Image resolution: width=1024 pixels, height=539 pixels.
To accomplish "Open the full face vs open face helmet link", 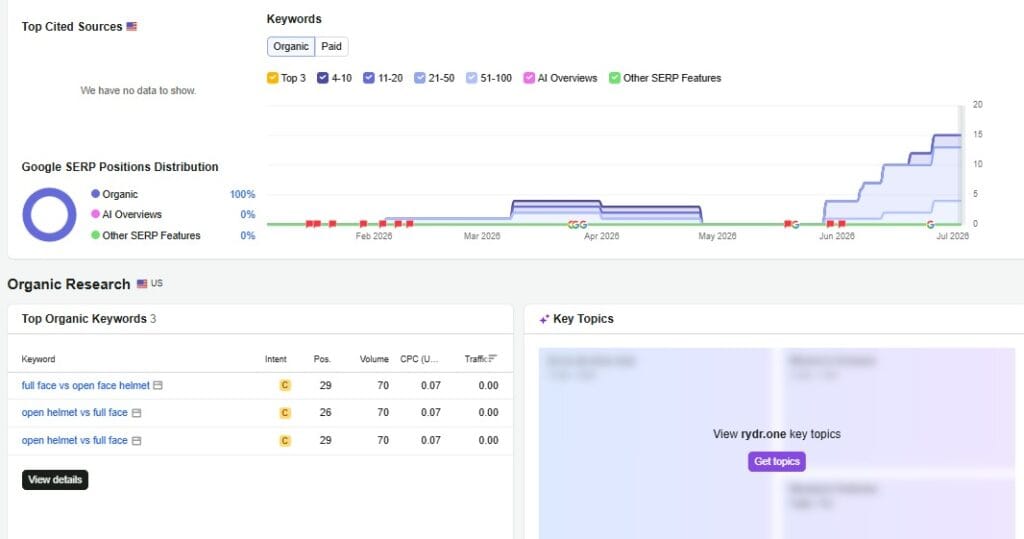I will pyautogui.click(x=86, y=385).
